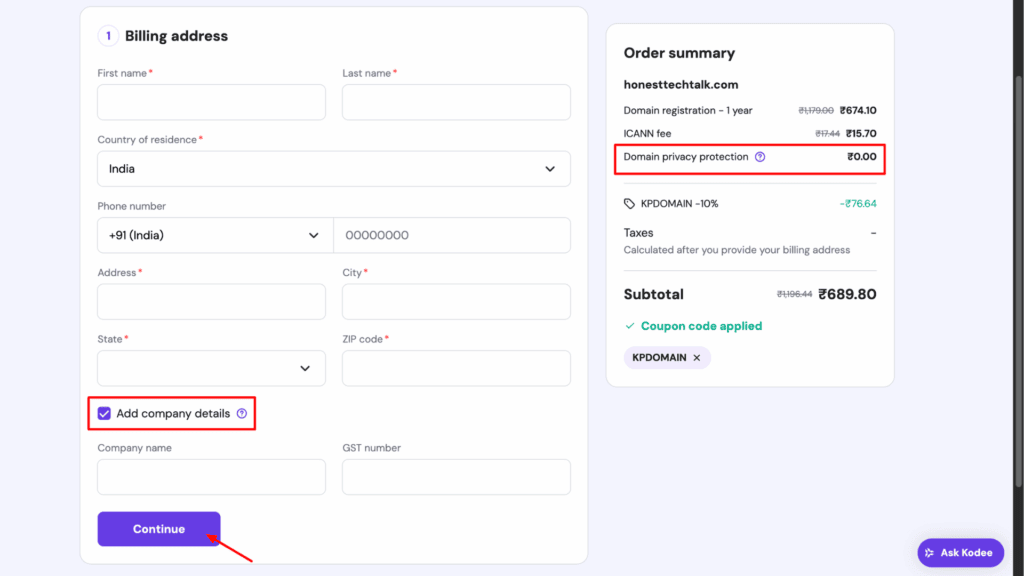Screen dimensions: 1024x576
Task: Uncheck the Add company details checkbox
Action: click(103, 413)
